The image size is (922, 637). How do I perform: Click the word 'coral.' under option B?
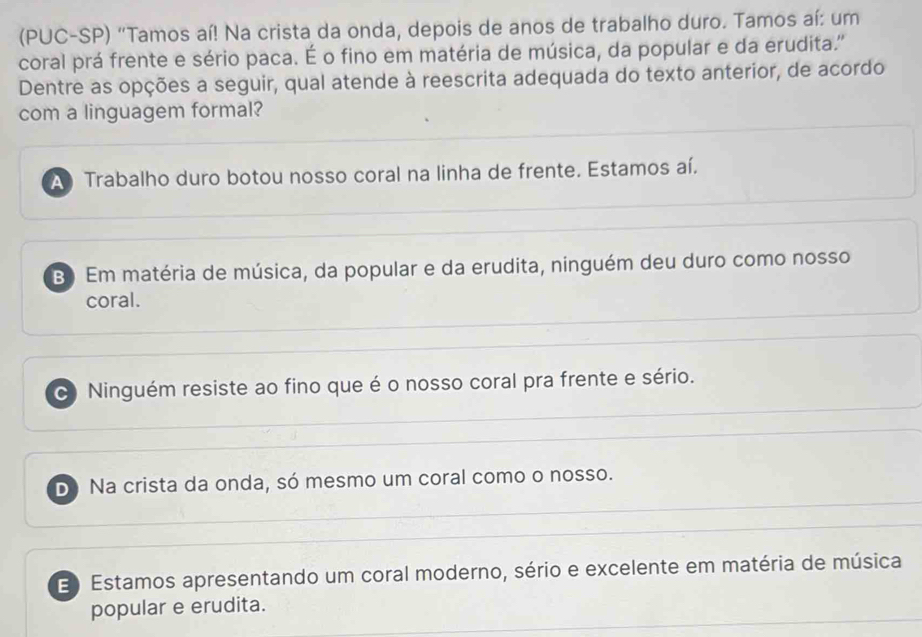pyautogui.click(x=113, y=298)
